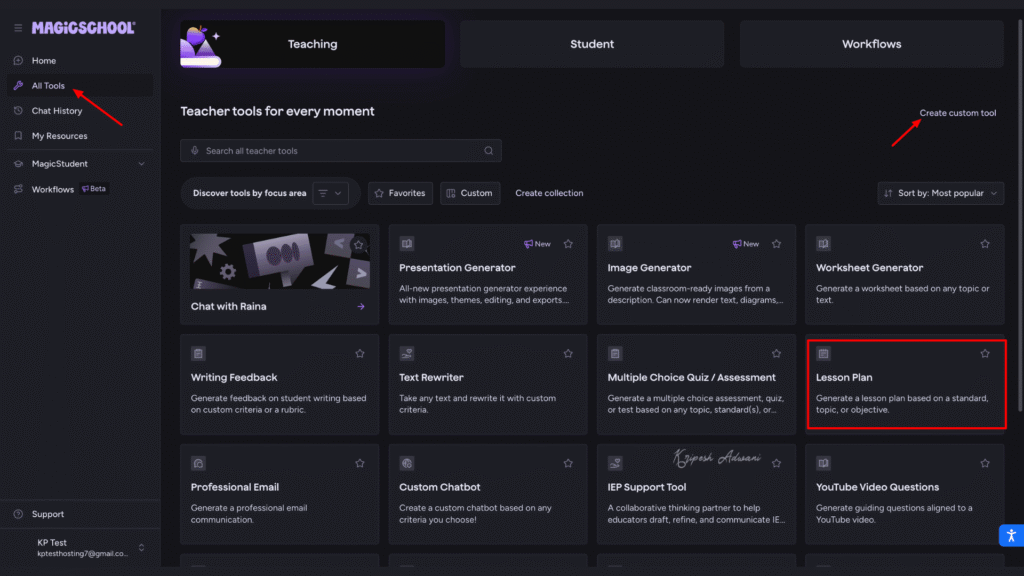Click the Home sidebar icon
The height and width of the screenshot is (576, 1024).
coord(18,61)
